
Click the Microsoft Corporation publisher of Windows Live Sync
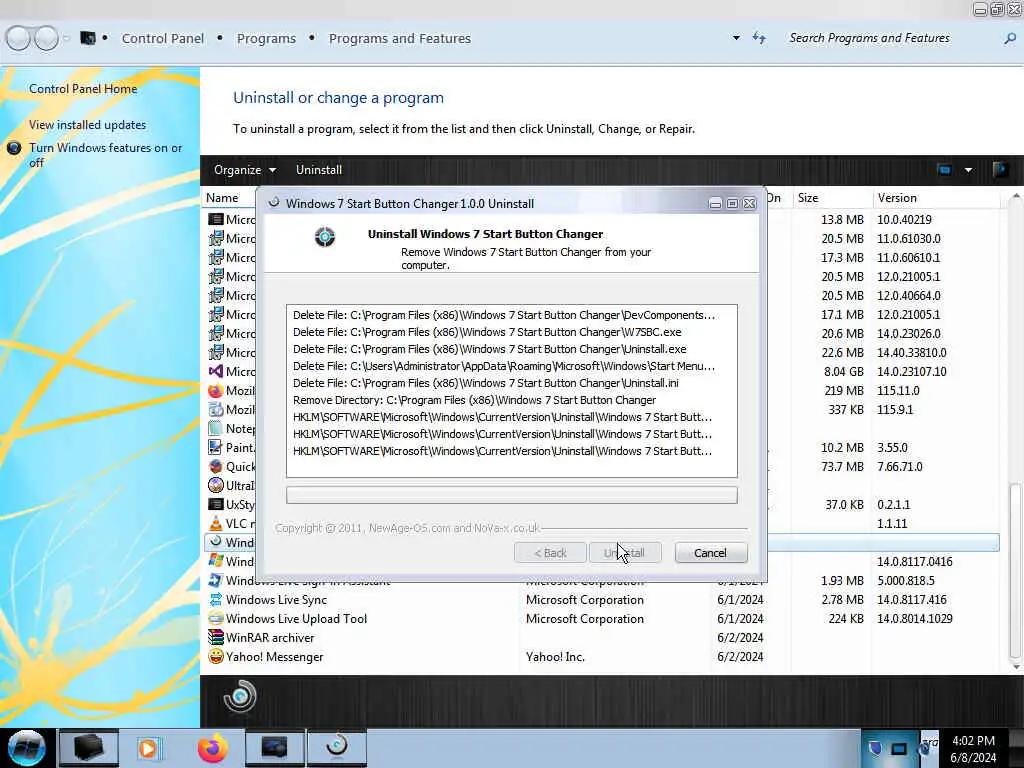tap(584, 600)
